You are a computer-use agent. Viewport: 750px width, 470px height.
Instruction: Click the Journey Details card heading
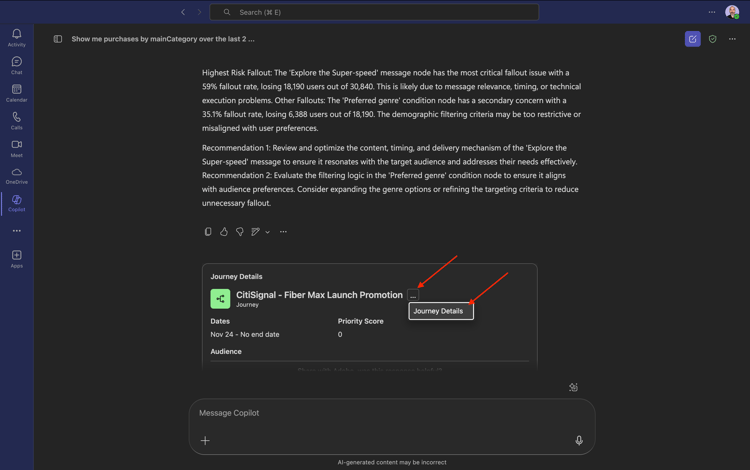236,276
